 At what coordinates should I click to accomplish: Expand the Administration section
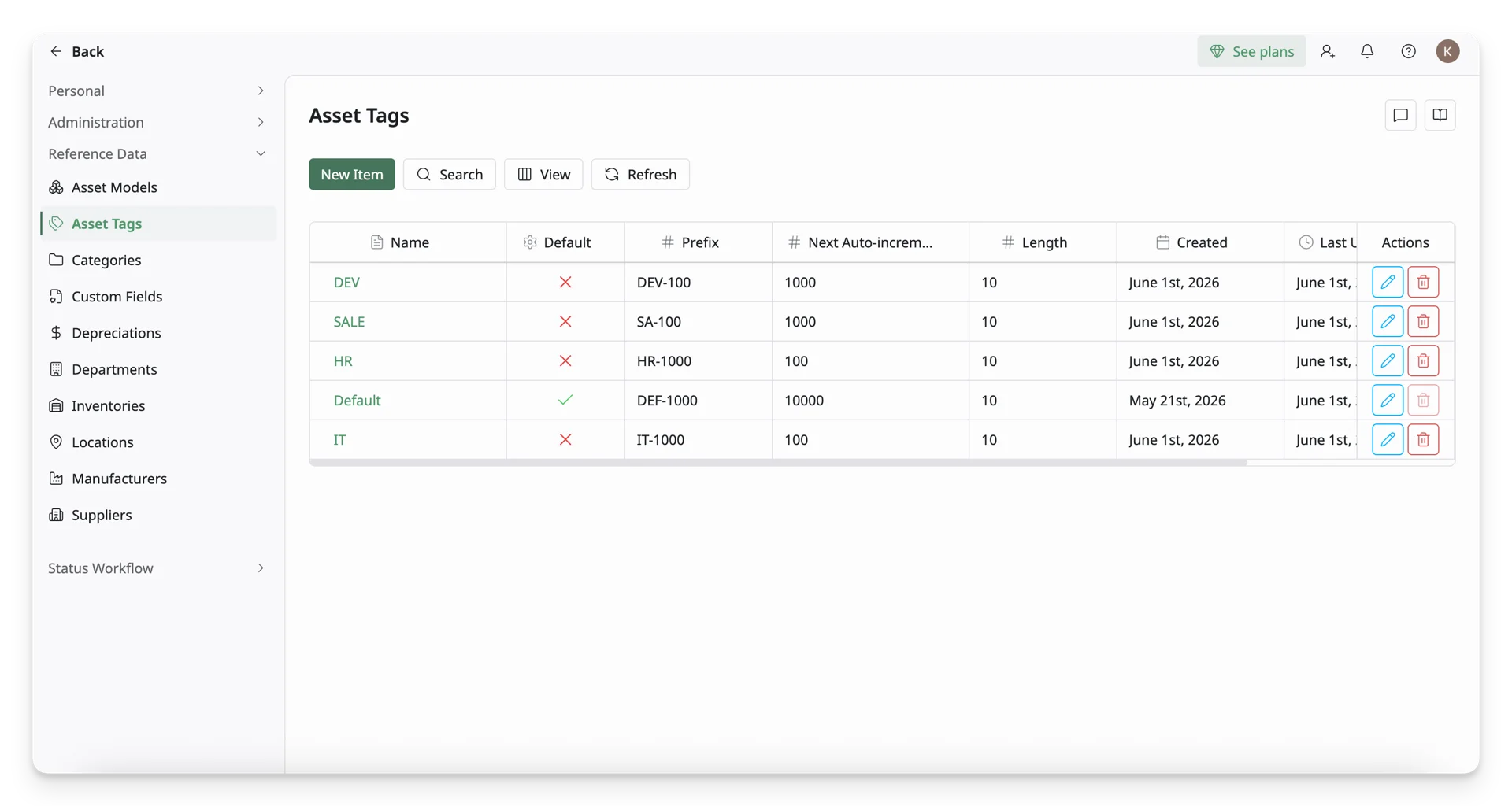157,122
